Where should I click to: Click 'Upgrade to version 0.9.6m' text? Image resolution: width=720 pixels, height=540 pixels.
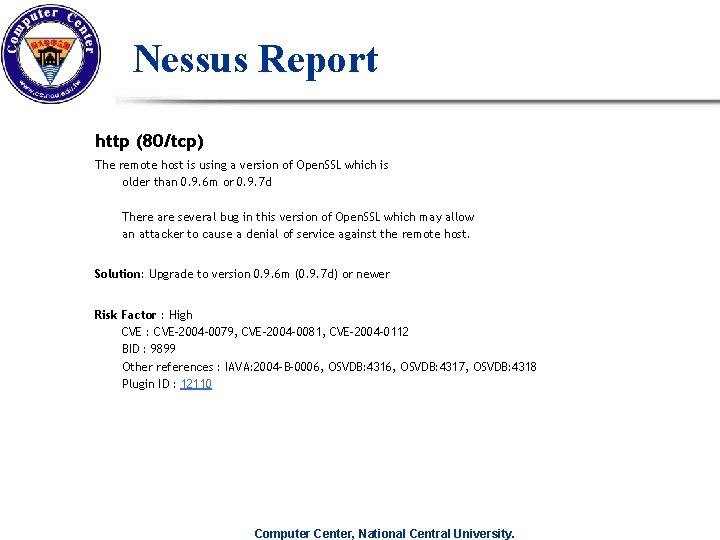(270, 274)
